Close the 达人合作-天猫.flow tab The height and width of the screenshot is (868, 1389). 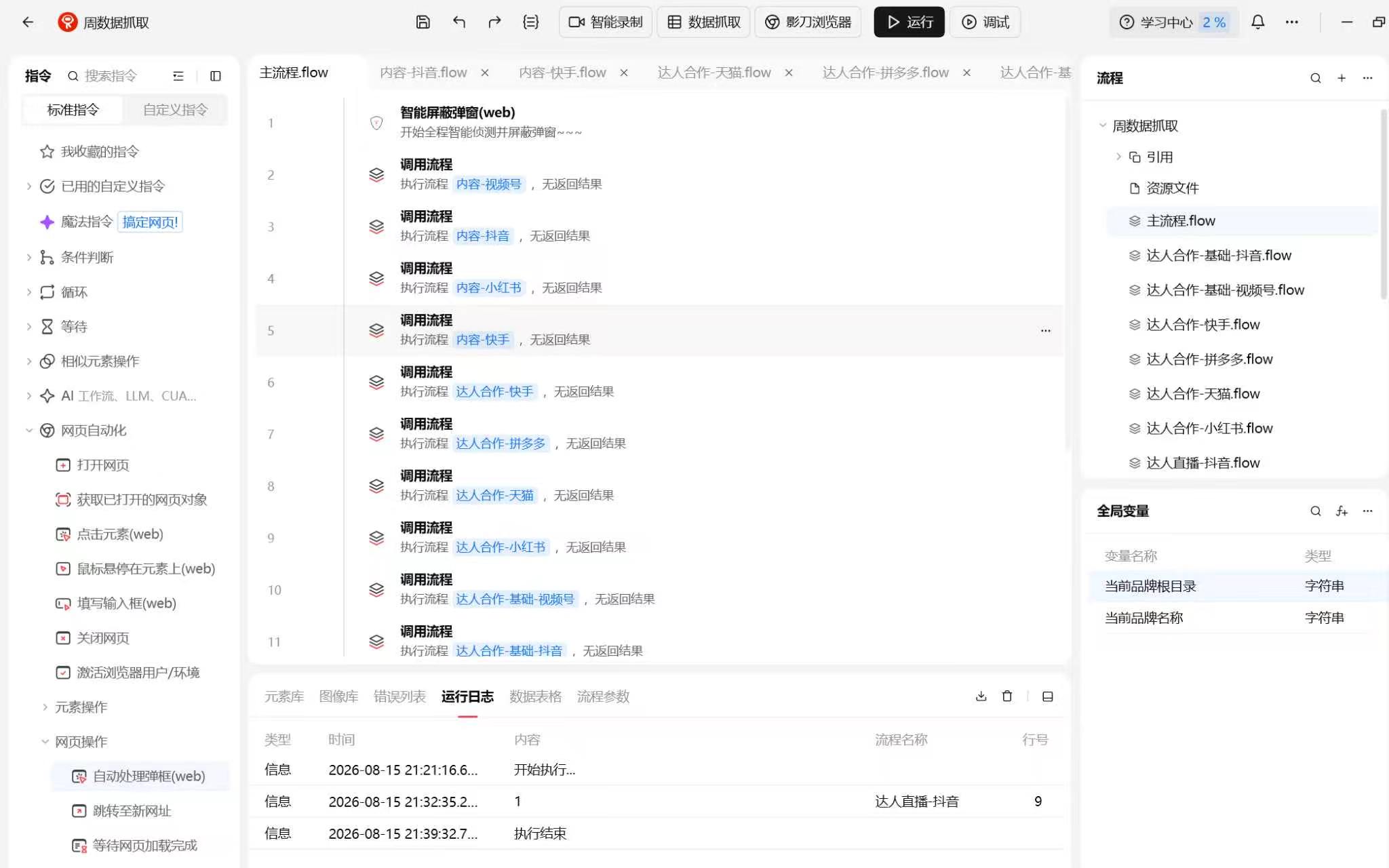(x=789, y=73)
